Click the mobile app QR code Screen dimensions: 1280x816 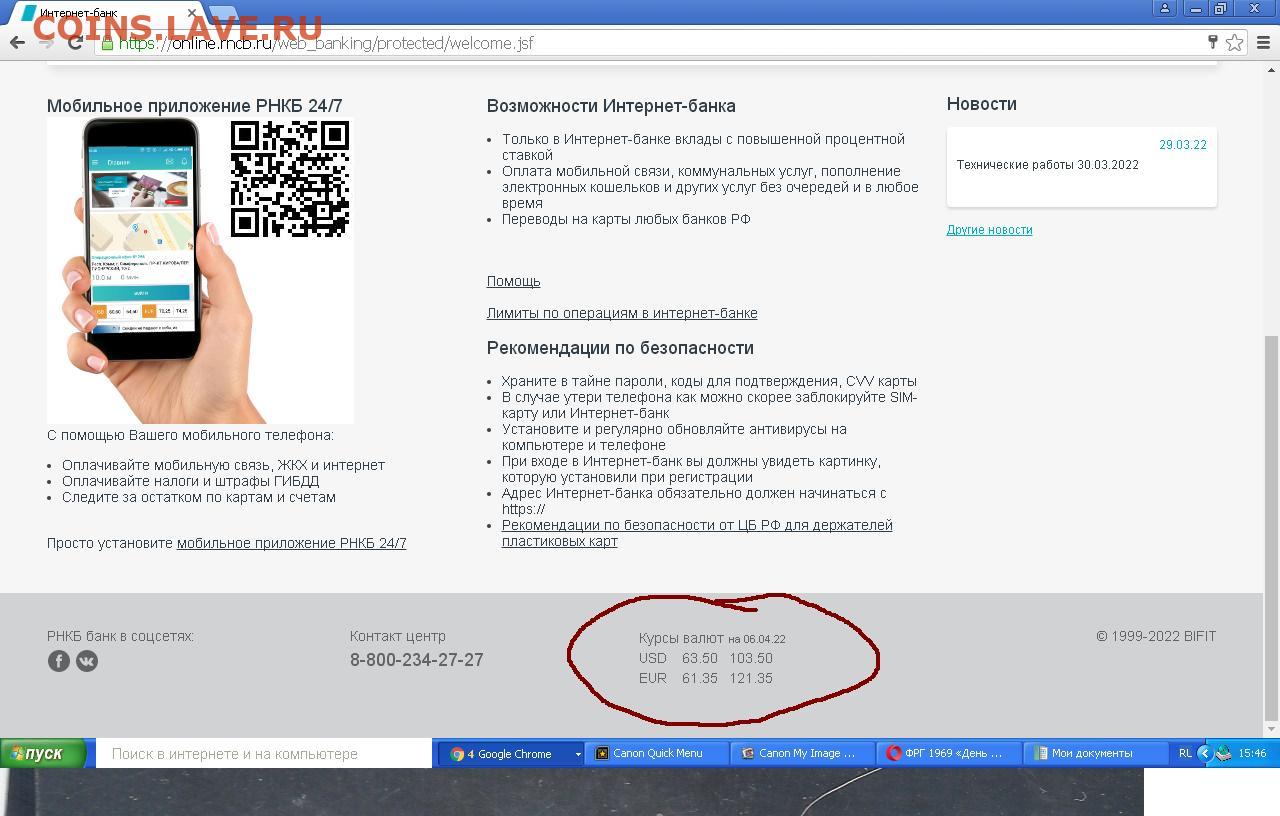coord(290,179)
